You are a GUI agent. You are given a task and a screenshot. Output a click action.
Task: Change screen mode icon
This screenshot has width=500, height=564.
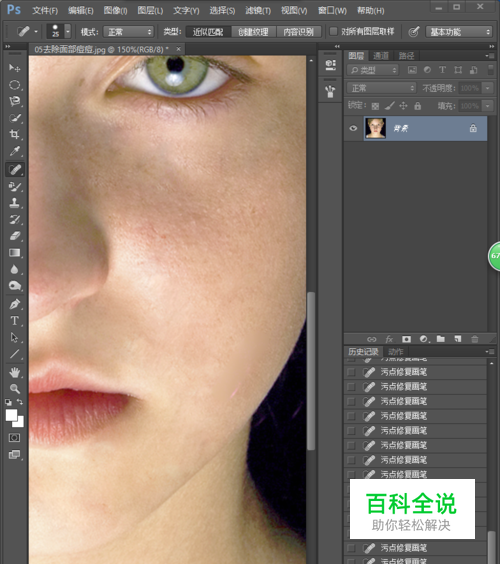click(14, 454)
